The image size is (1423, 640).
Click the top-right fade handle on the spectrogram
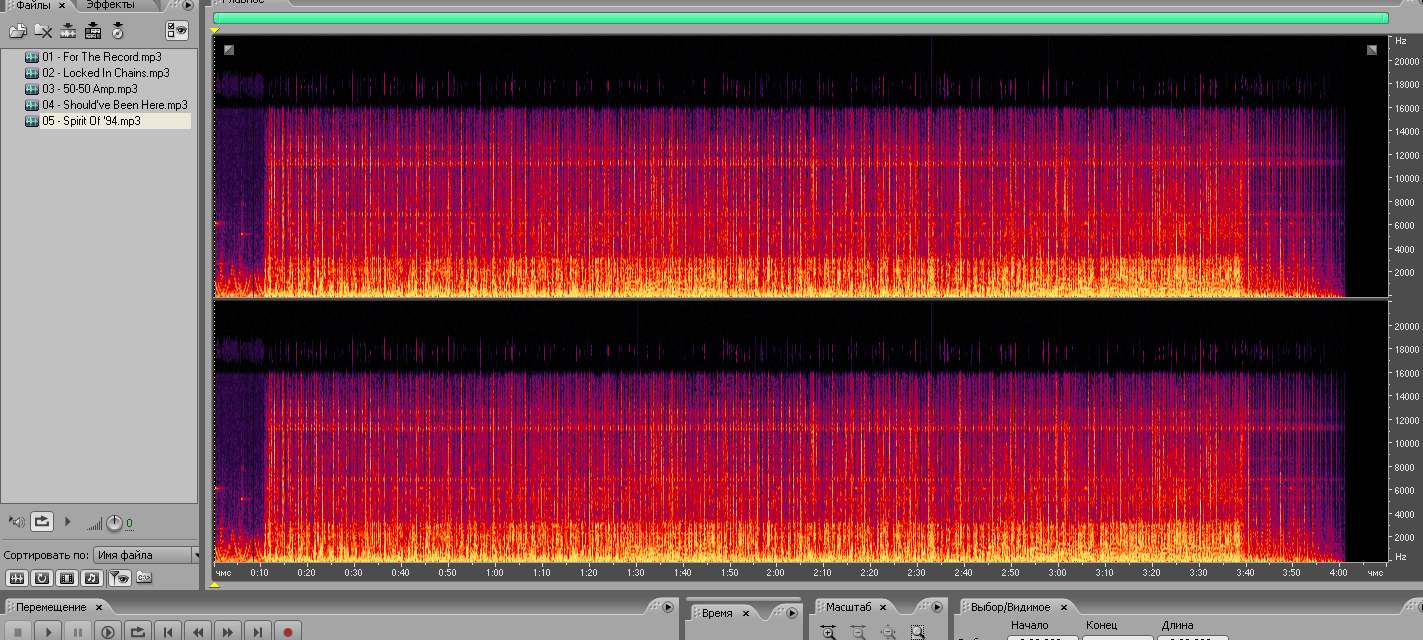coord(1373,50)
